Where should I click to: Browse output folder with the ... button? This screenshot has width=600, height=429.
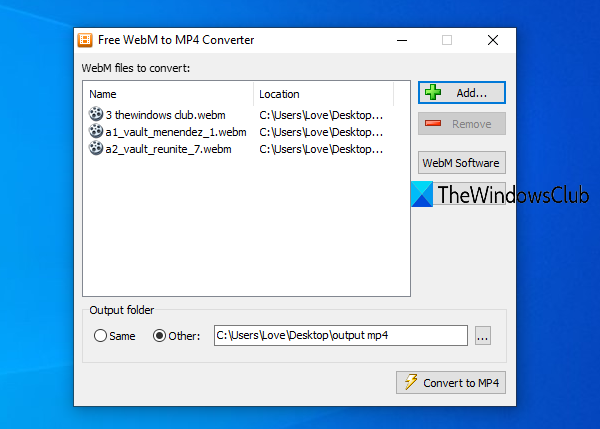coord(483,336)
